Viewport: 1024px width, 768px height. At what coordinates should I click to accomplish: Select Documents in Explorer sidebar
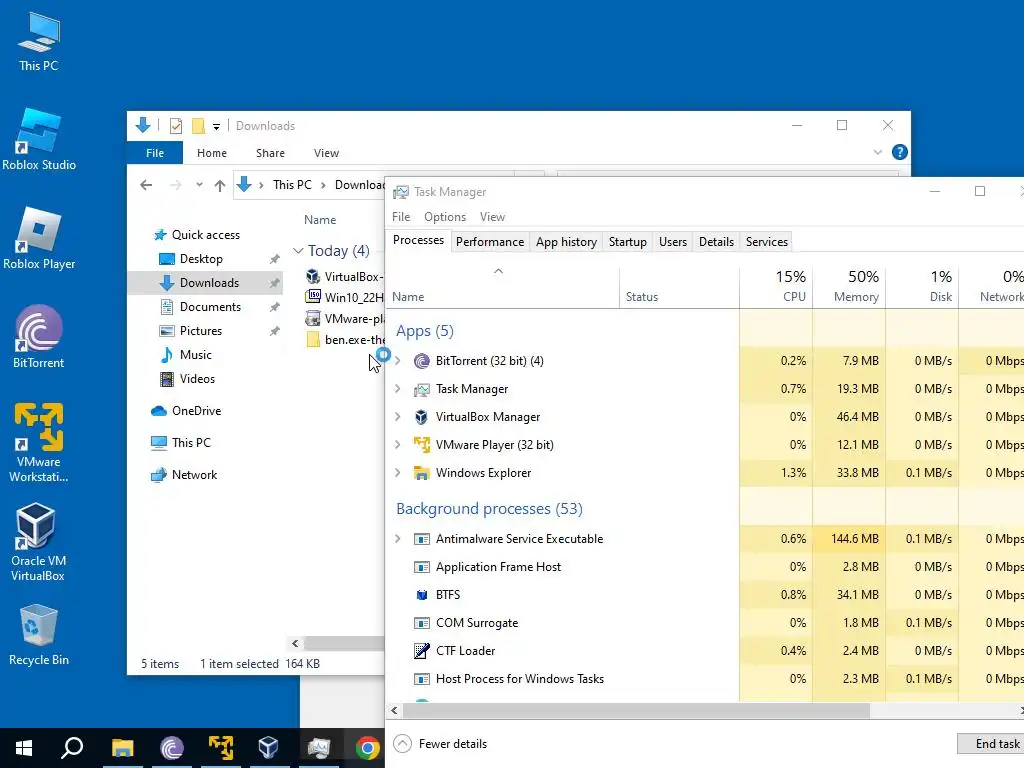(x=210, y=306)
